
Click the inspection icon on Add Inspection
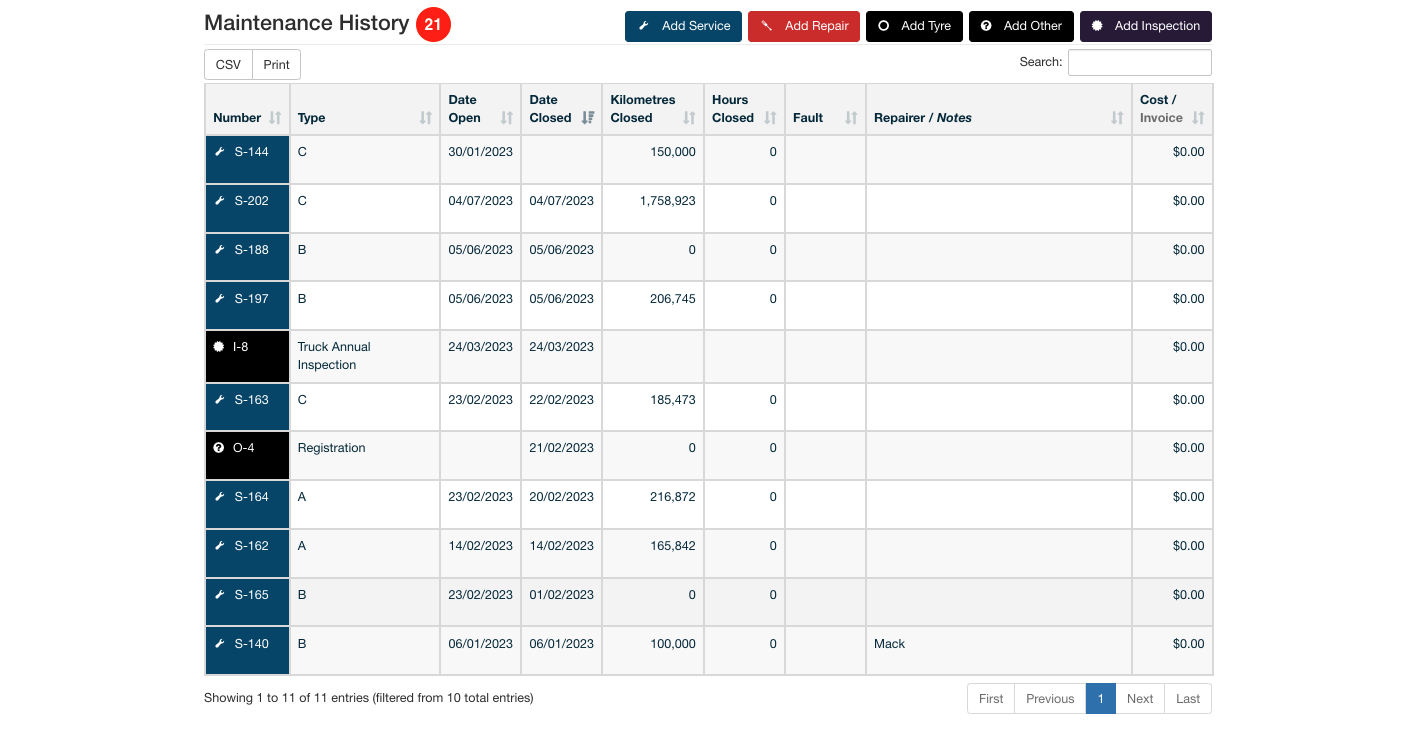point(1096,26)
